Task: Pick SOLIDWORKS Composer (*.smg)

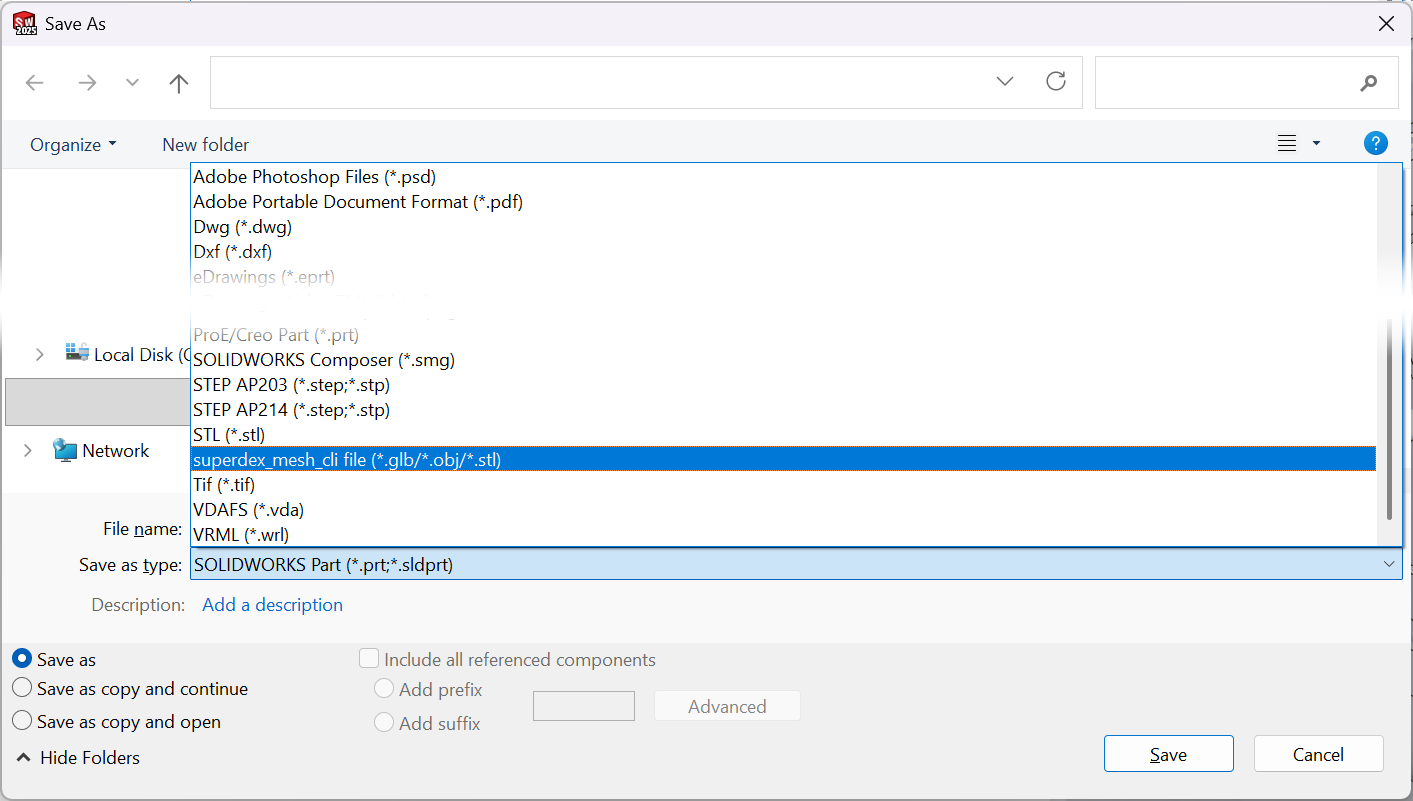Action: (x=783, y=360)
